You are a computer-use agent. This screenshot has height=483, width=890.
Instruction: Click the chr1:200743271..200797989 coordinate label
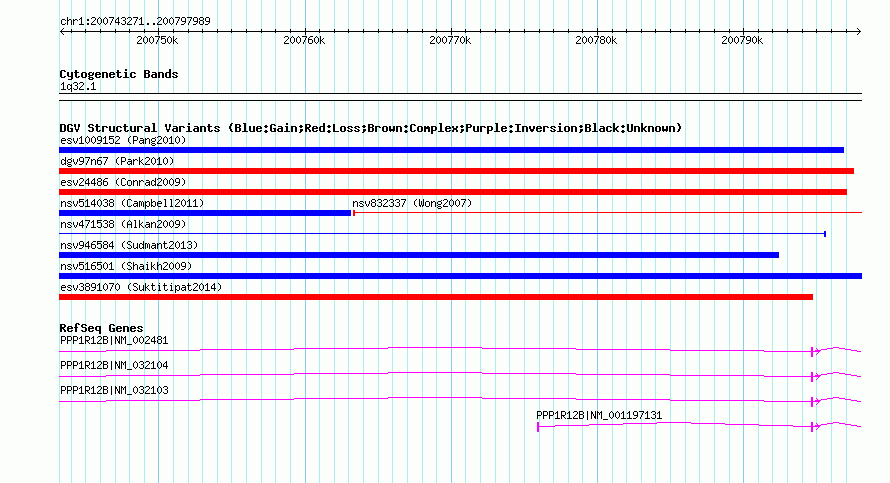click(135, 22)
